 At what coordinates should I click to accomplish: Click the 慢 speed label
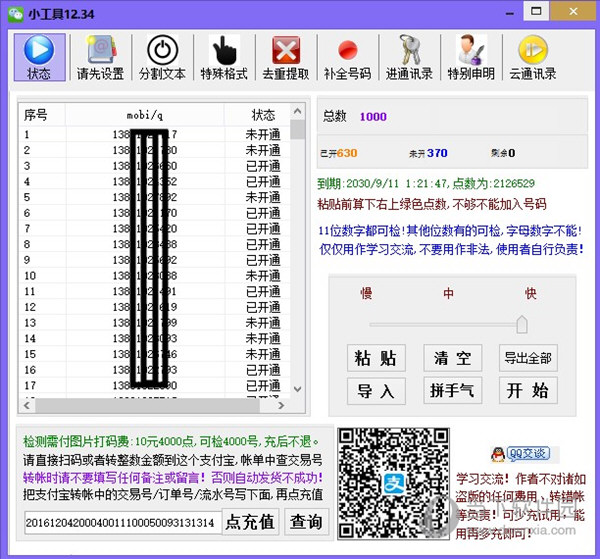[x=366, y=293]
